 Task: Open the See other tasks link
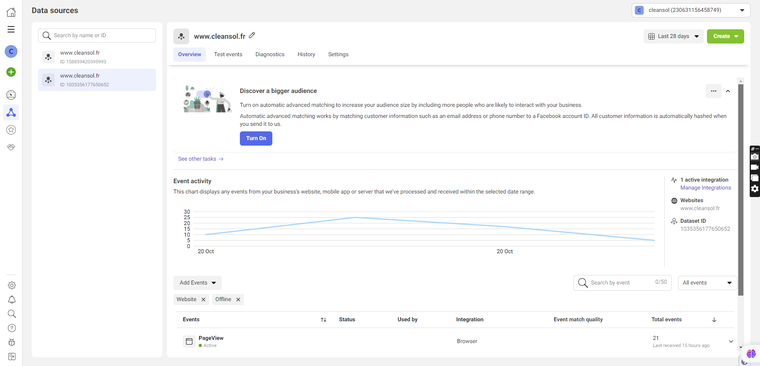(200, 159)
